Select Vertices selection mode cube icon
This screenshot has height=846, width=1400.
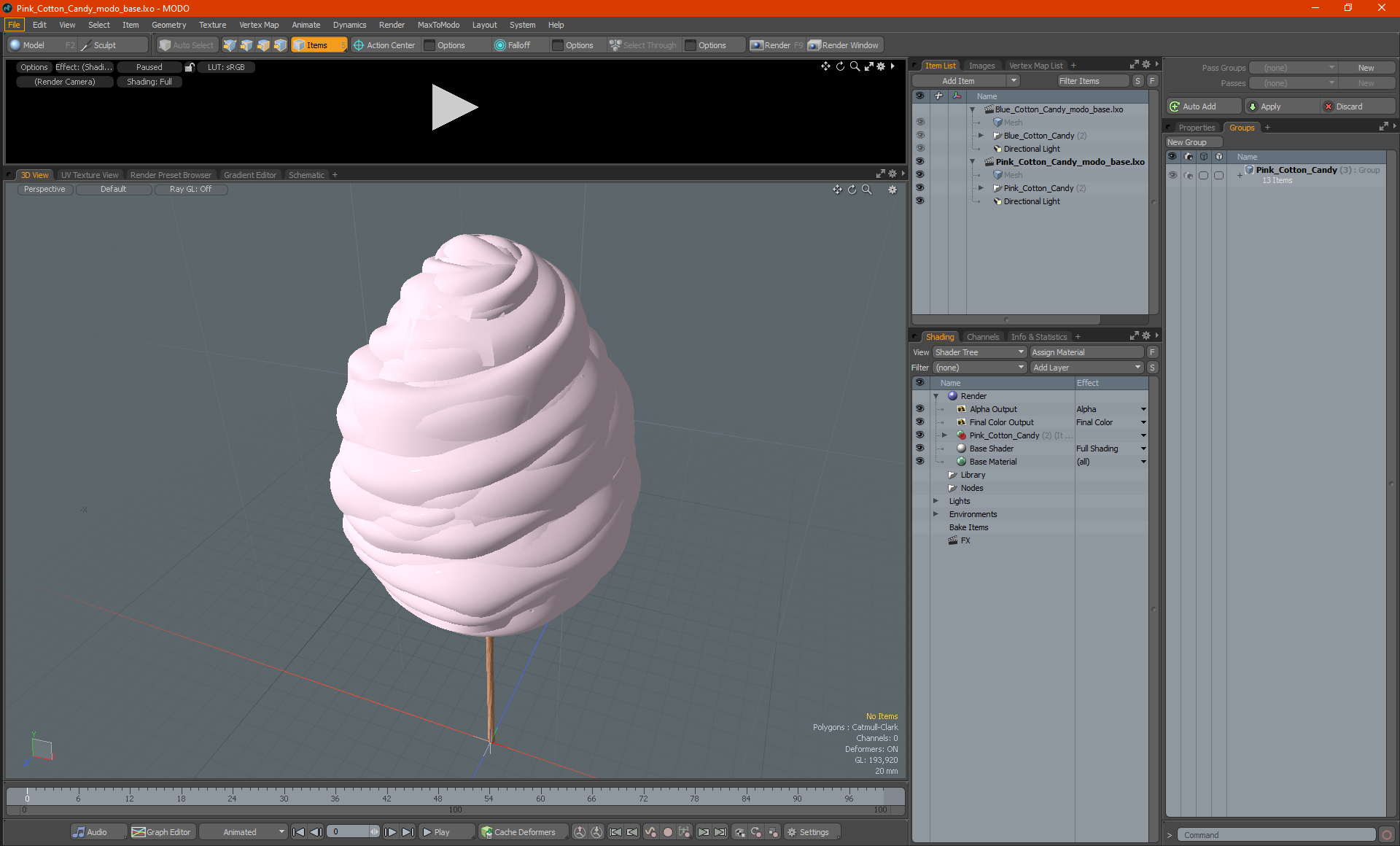pyautogui.click(x=230, y=45)
